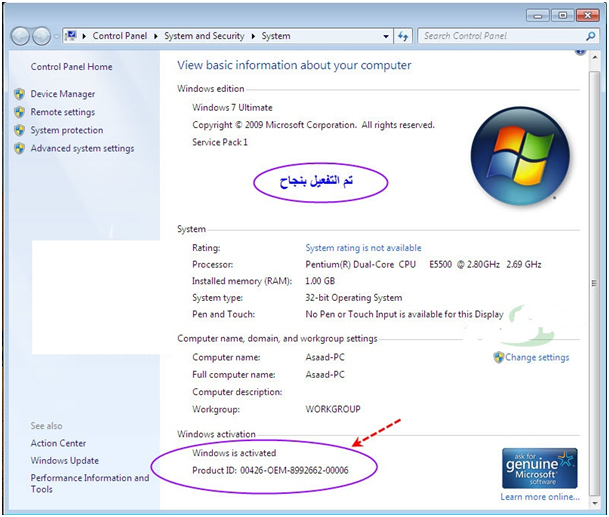Click shield icon next to Advanced system settings
Viewport: 609px width, 517px height.
(19, 148)
